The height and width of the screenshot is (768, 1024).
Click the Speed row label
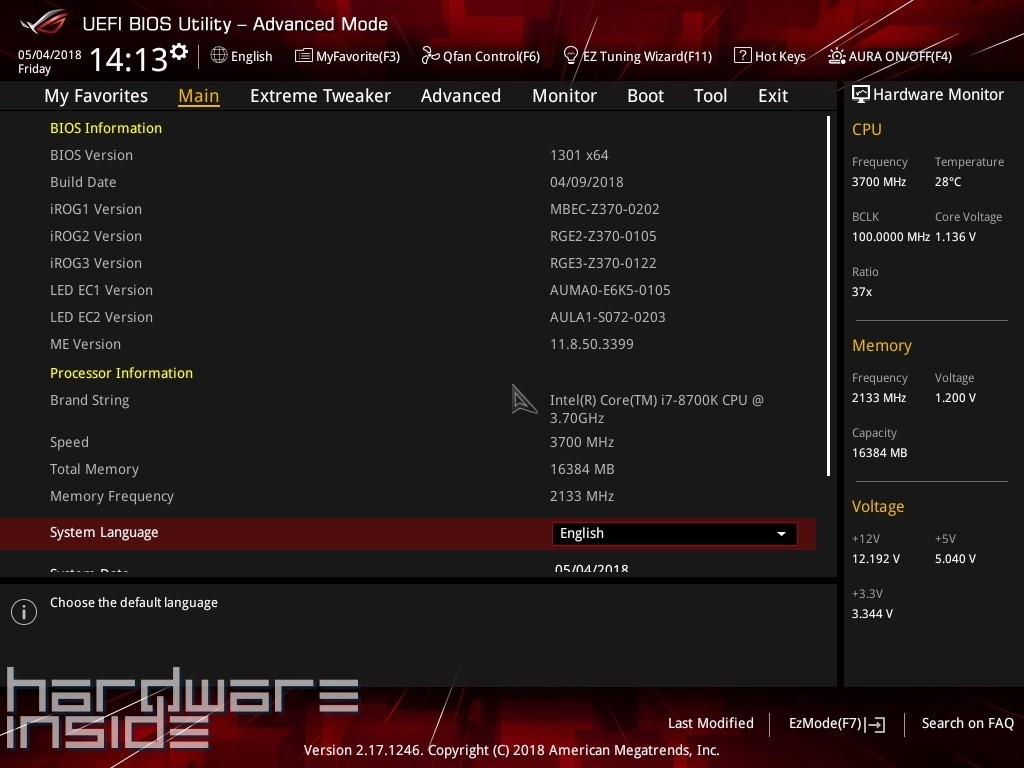tap(69, 442)
